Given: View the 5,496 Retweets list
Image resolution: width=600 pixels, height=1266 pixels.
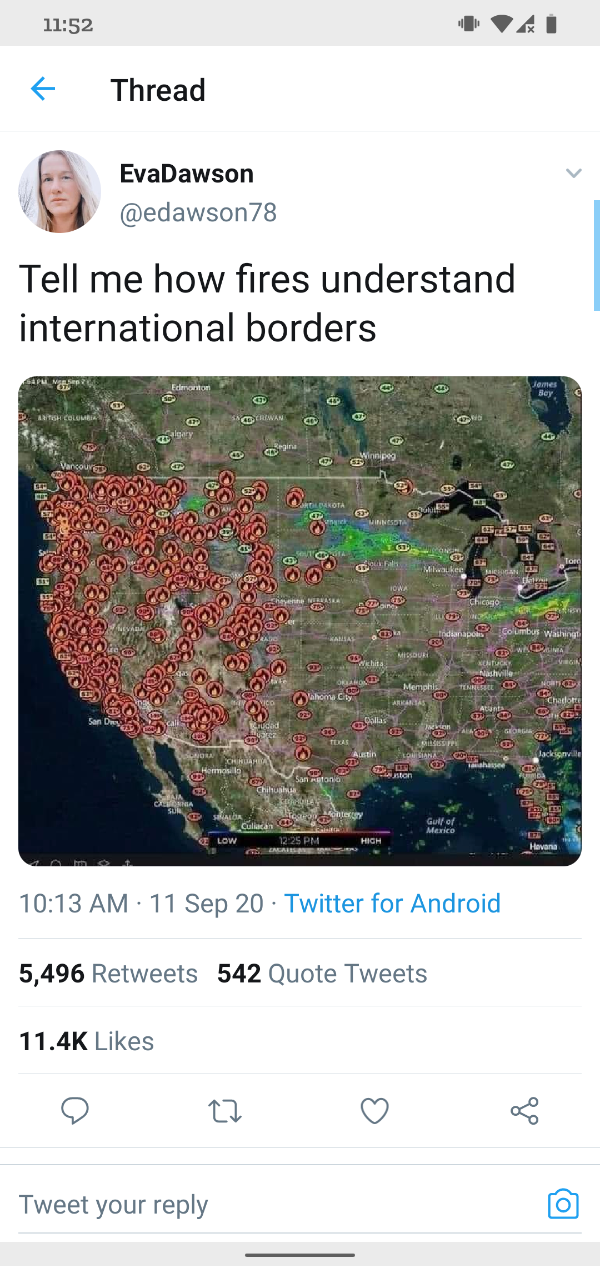Looking at the screenshot, I should point(108,973).
